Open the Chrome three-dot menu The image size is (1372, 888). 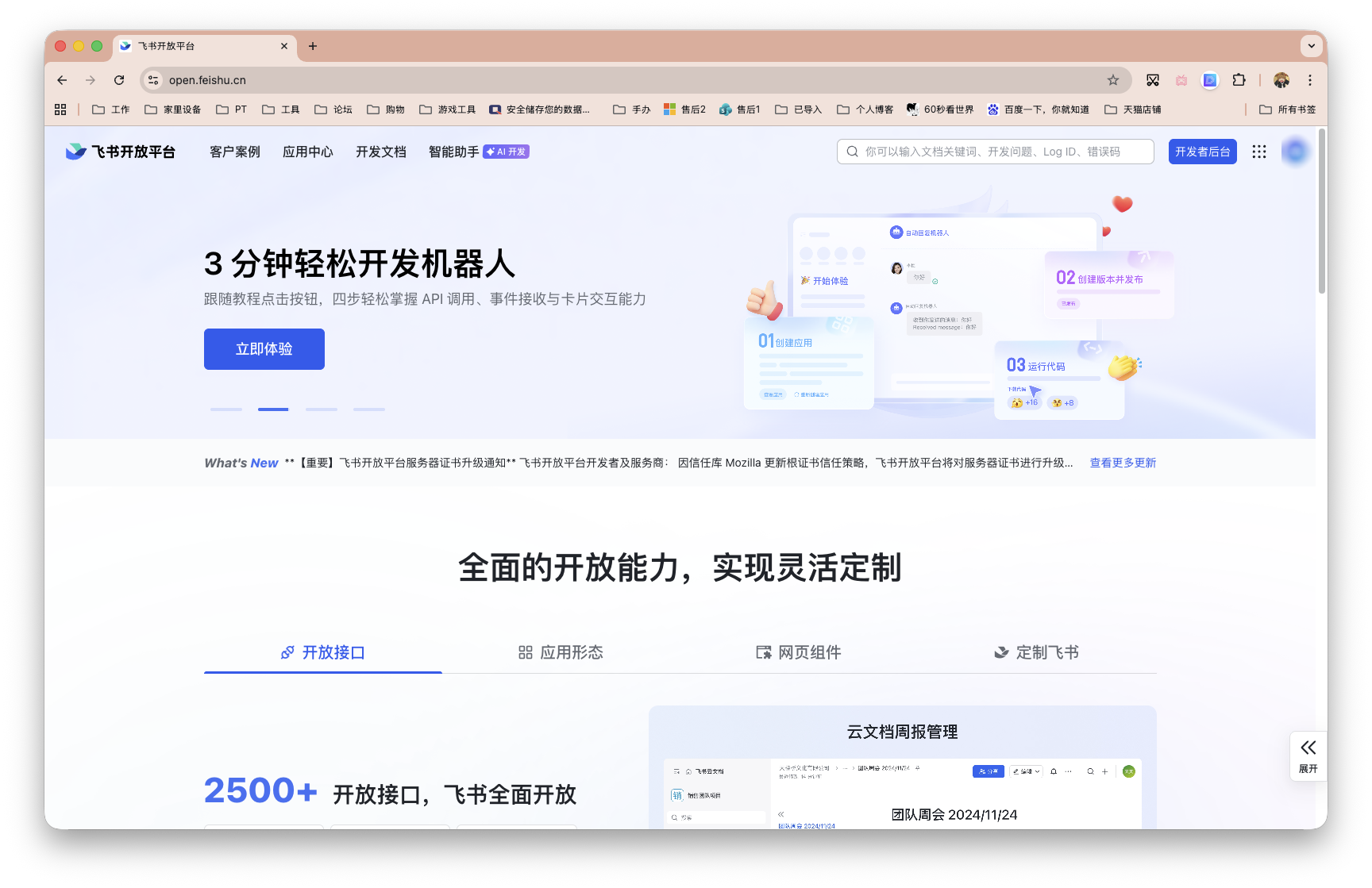[x=1310, y=80]
